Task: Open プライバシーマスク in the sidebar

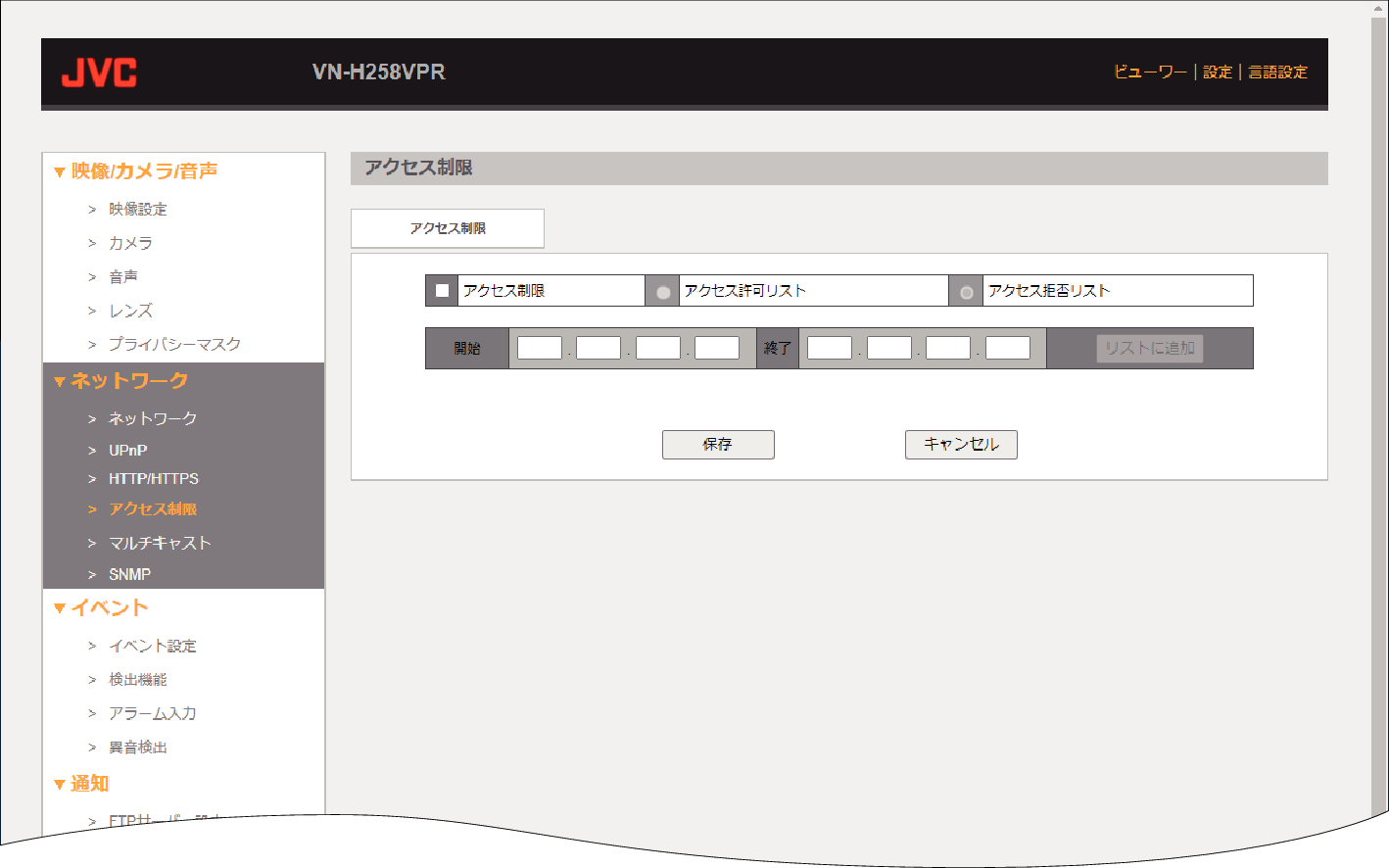Action: 174,344
